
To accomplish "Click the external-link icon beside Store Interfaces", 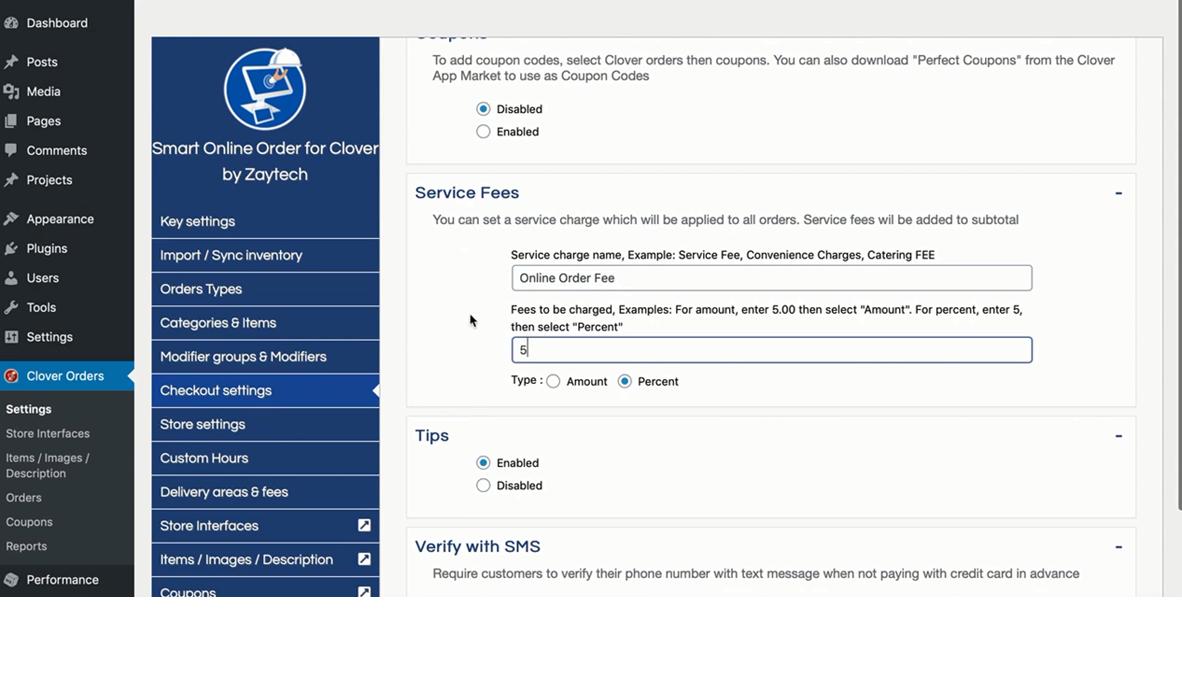I will (365, 525).
